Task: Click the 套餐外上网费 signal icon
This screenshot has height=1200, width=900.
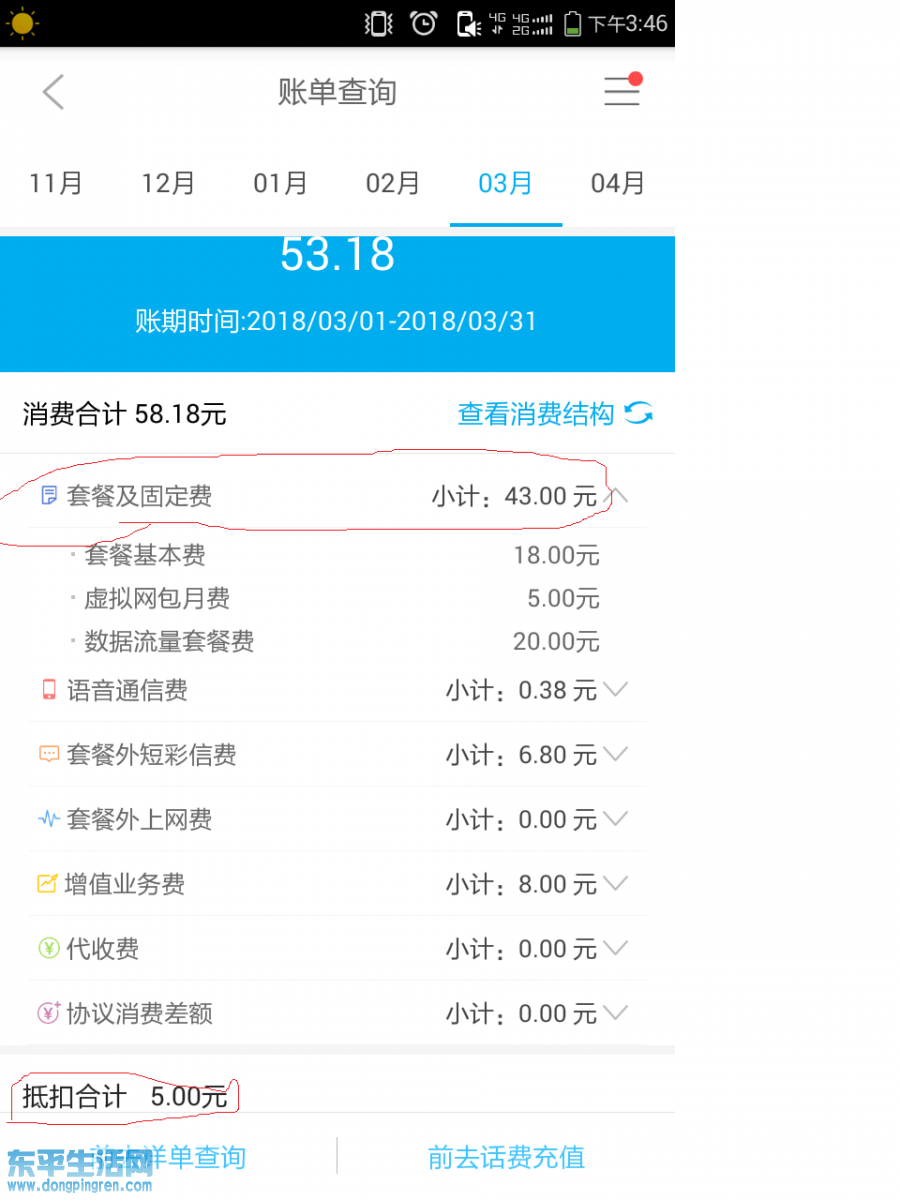Action: tap(47, 819)
